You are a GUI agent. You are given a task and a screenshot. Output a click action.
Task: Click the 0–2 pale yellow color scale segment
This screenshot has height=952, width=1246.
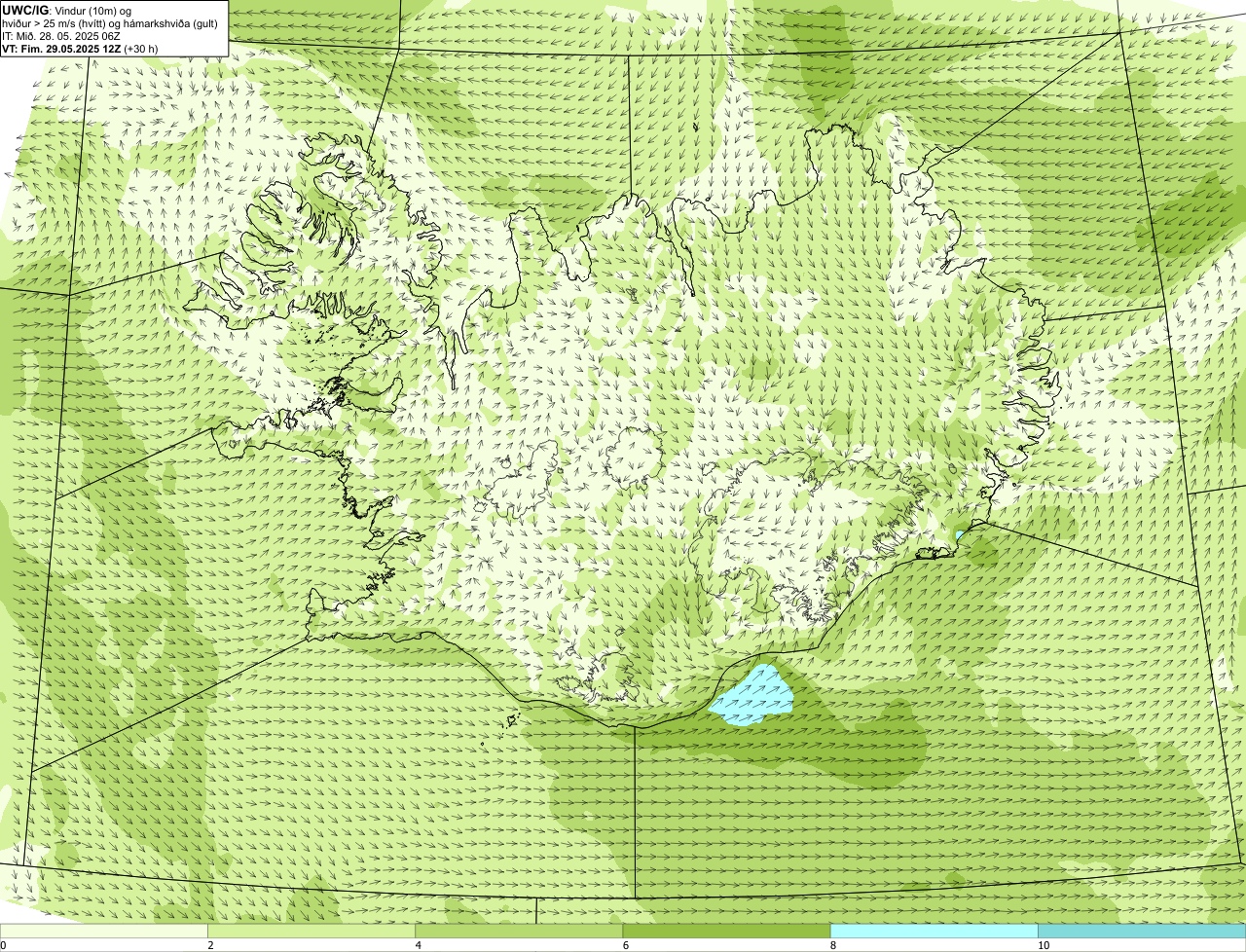pyautogui.click(x=103, y=931)
